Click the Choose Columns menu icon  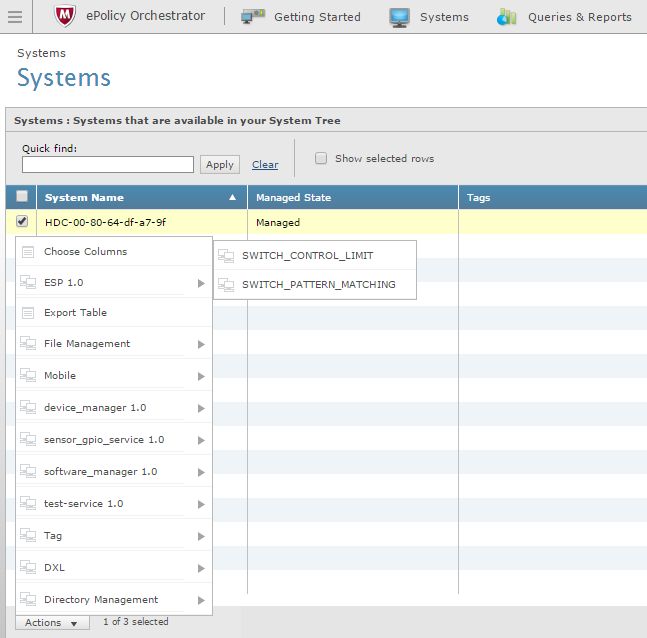point(28,252)
